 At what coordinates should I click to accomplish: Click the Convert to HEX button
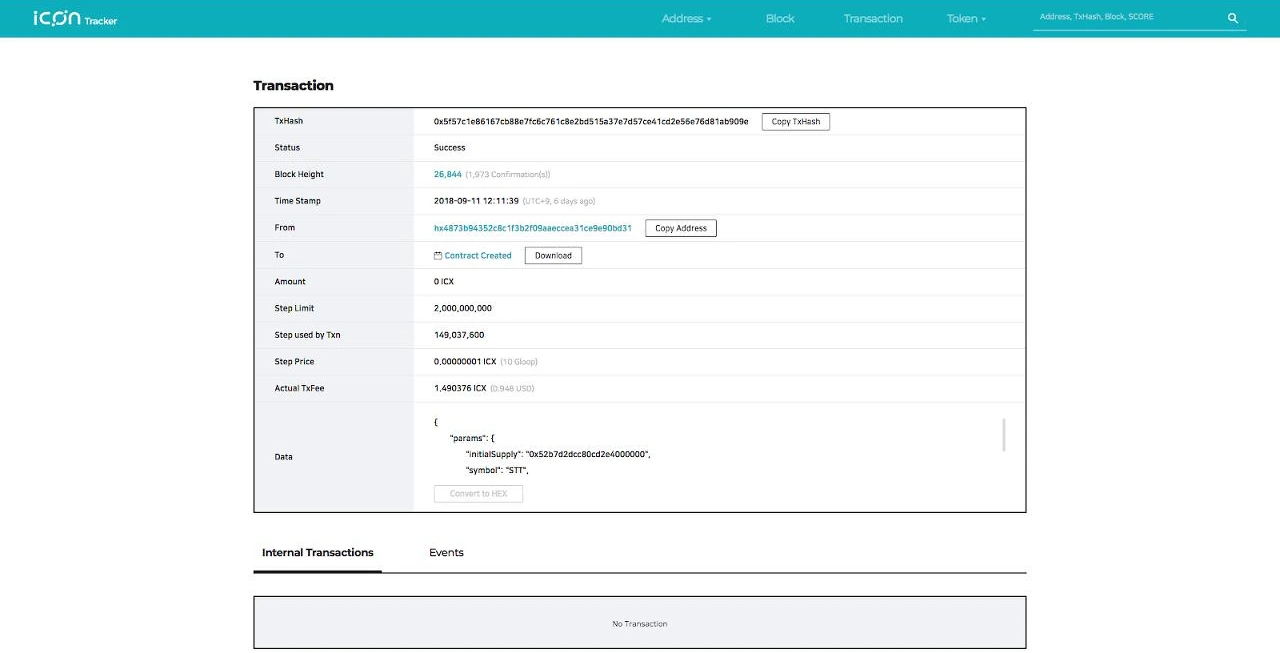[478, 494]
